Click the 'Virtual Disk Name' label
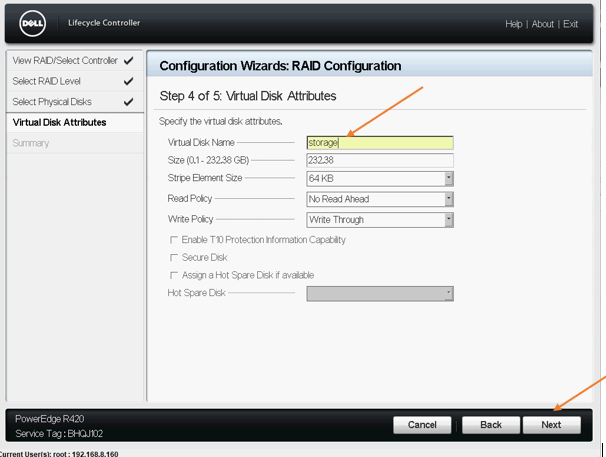 201,143
